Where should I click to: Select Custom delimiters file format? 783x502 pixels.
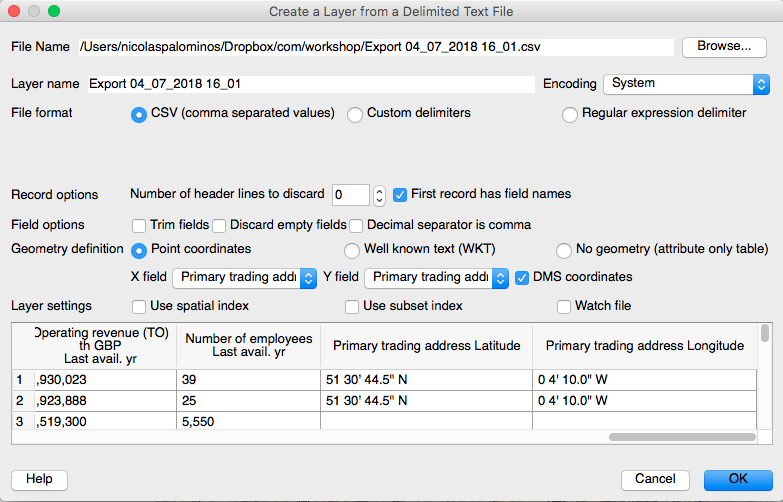355,114
